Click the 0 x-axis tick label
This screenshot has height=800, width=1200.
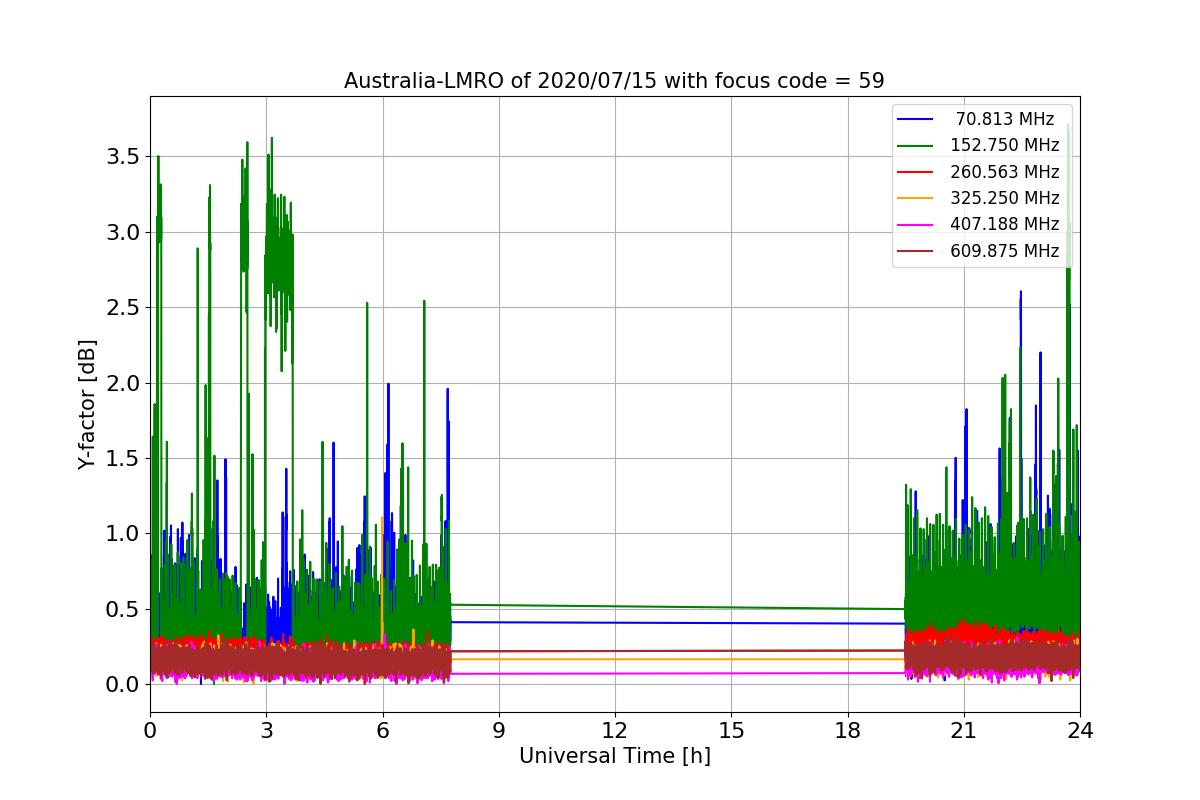pos(150,731)
